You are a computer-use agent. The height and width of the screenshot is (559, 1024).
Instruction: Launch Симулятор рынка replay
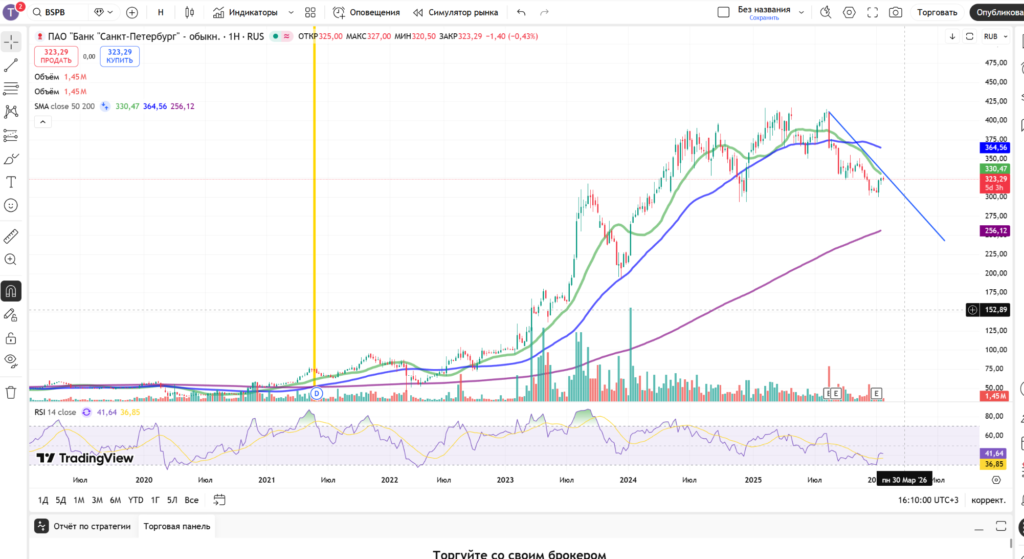click(x=455, y=12)
